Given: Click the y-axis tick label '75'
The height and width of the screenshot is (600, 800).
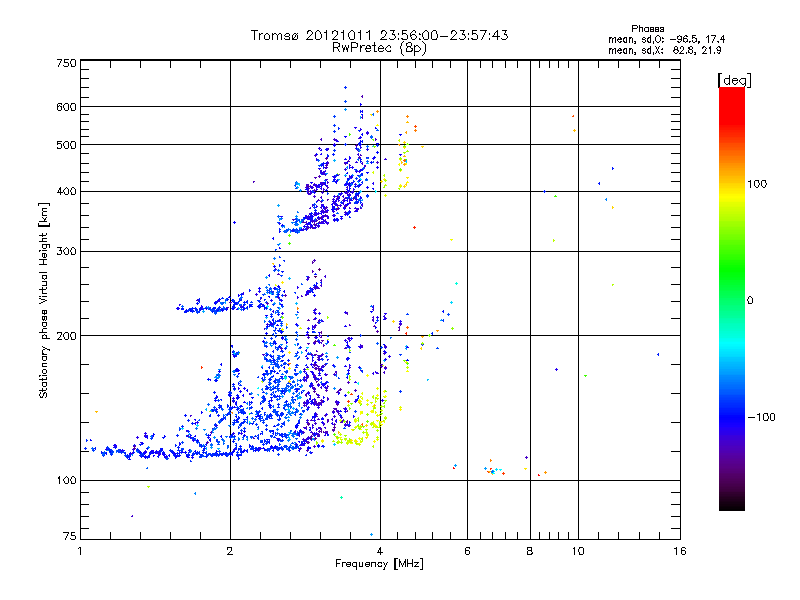Looking at the screenshot, I should (x=70, y=536).
